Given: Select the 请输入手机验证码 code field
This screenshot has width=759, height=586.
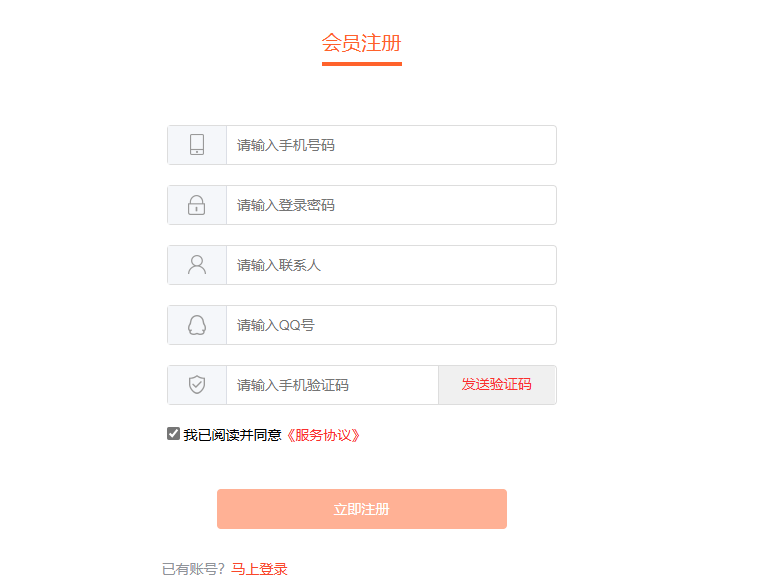Looking at the screenshot, I should 332,385.
